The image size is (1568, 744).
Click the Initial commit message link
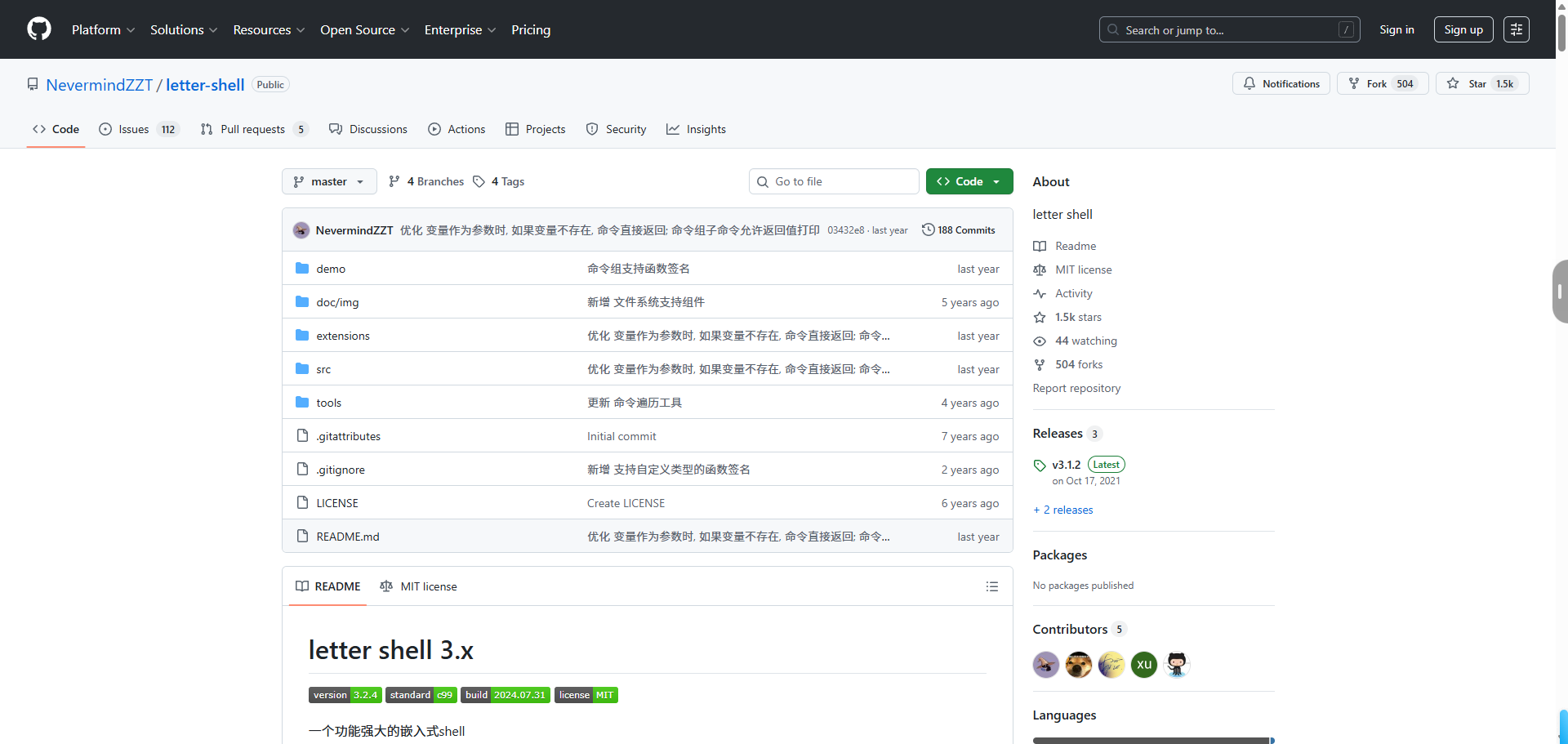pos(621,436)
